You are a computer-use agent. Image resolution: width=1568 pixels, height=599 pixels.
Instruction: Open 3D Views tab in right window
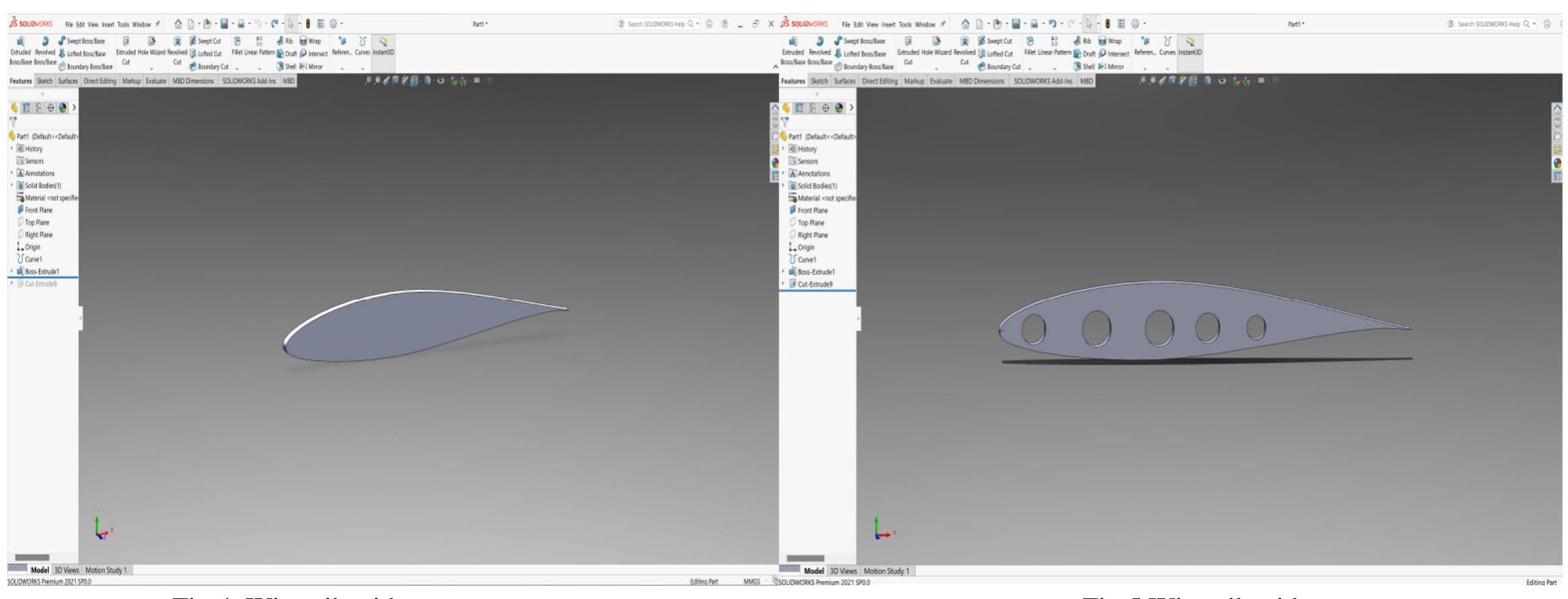(842, 571)
